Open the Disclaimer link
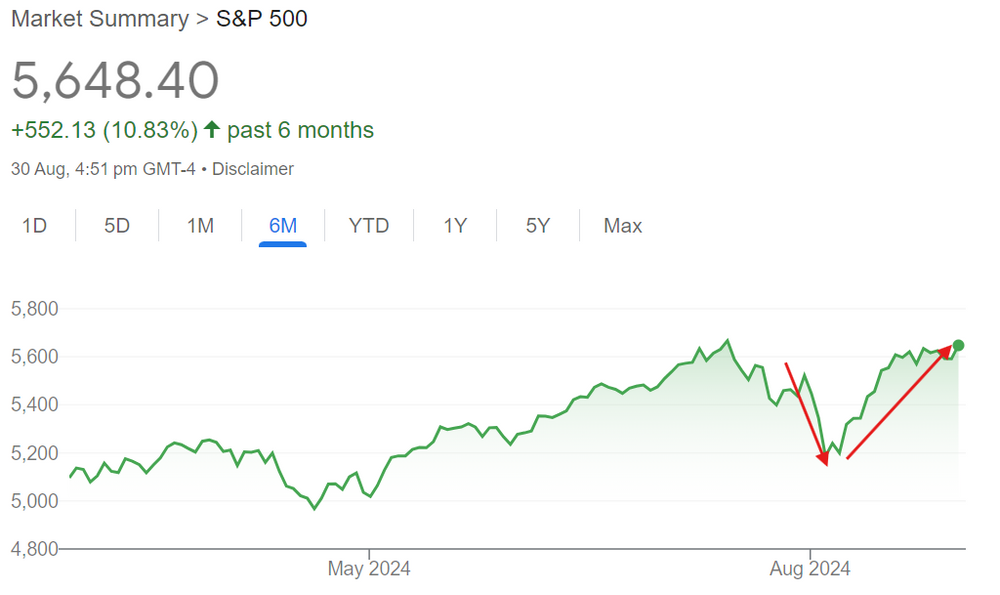The width and height of the screenshot is (1000, 595). point(253,169)
